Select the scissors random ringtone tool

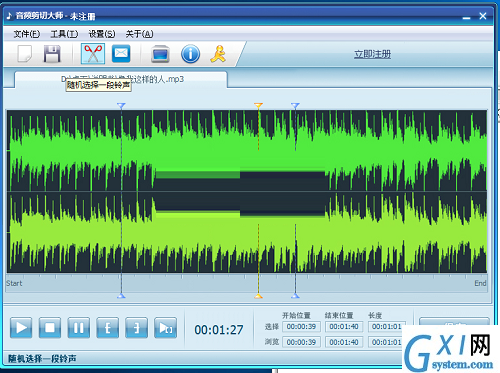[x=93, y=54]
